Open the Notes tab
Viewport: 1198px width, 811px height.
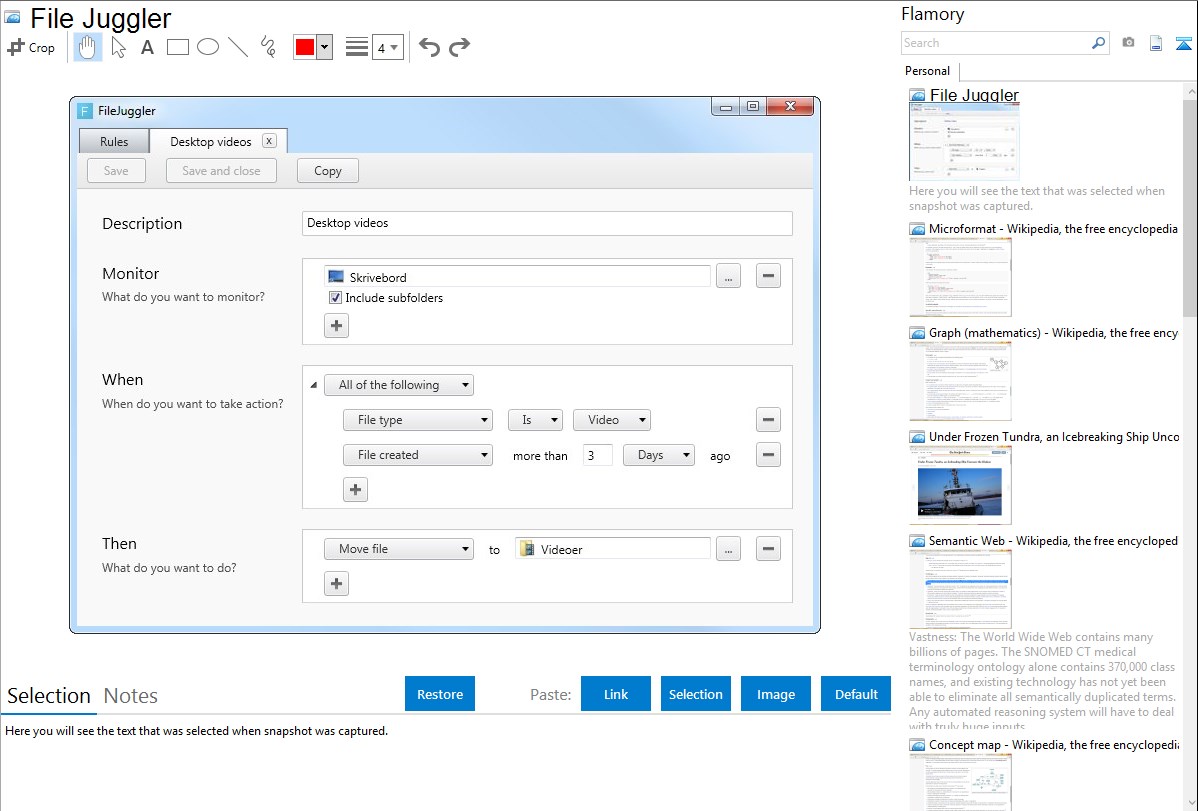click(131, 696)
